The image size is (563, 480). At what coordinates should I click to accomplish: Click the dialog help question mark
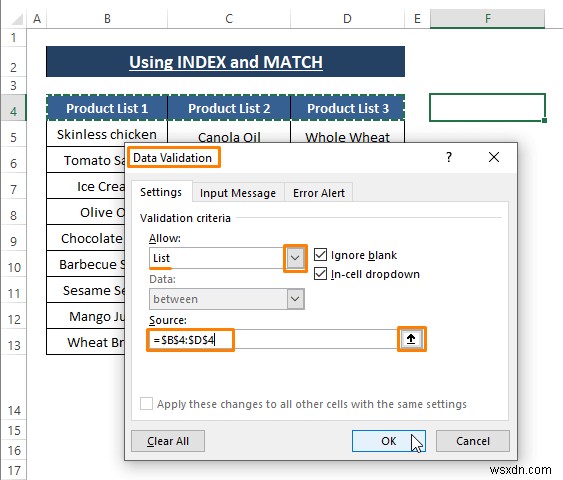coord(449,157)
